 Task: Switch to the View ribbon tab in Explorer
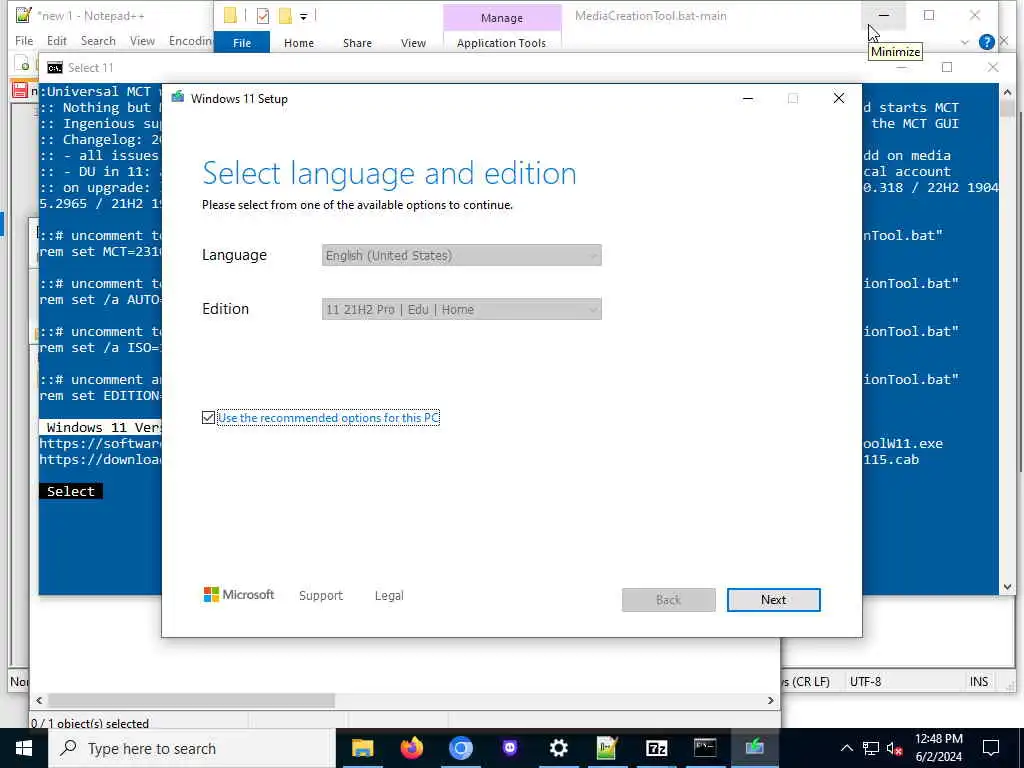point(413,42)
